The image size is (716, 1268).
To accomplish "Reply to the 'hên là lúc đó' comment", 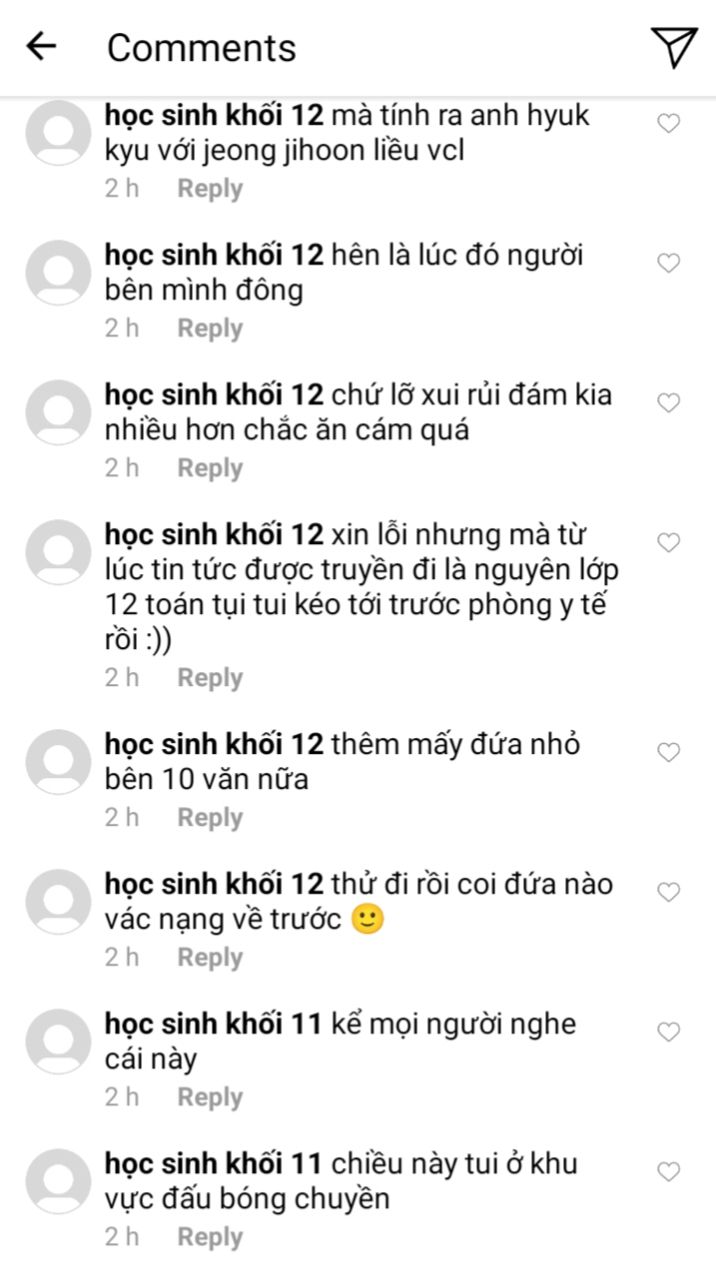I will [210, 329].
